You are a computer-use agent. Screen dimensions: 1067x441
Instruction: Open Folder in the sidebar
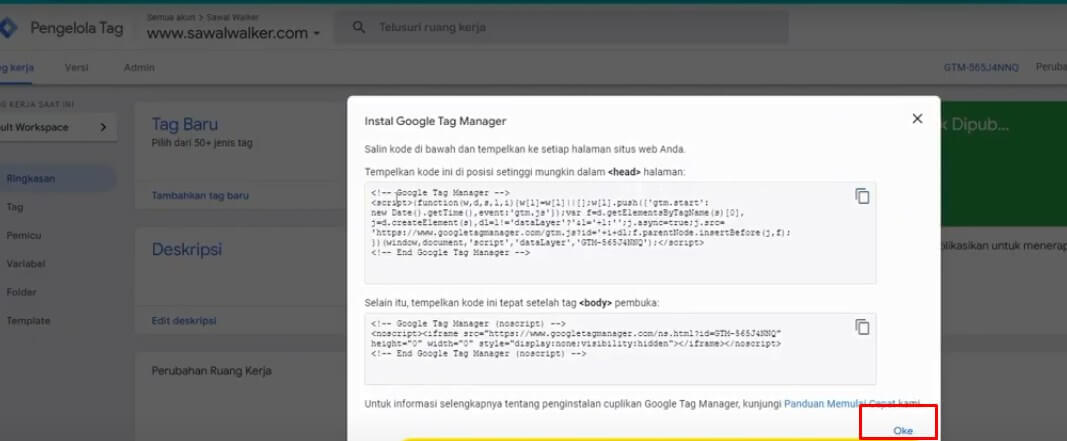[x=21, y=293]
